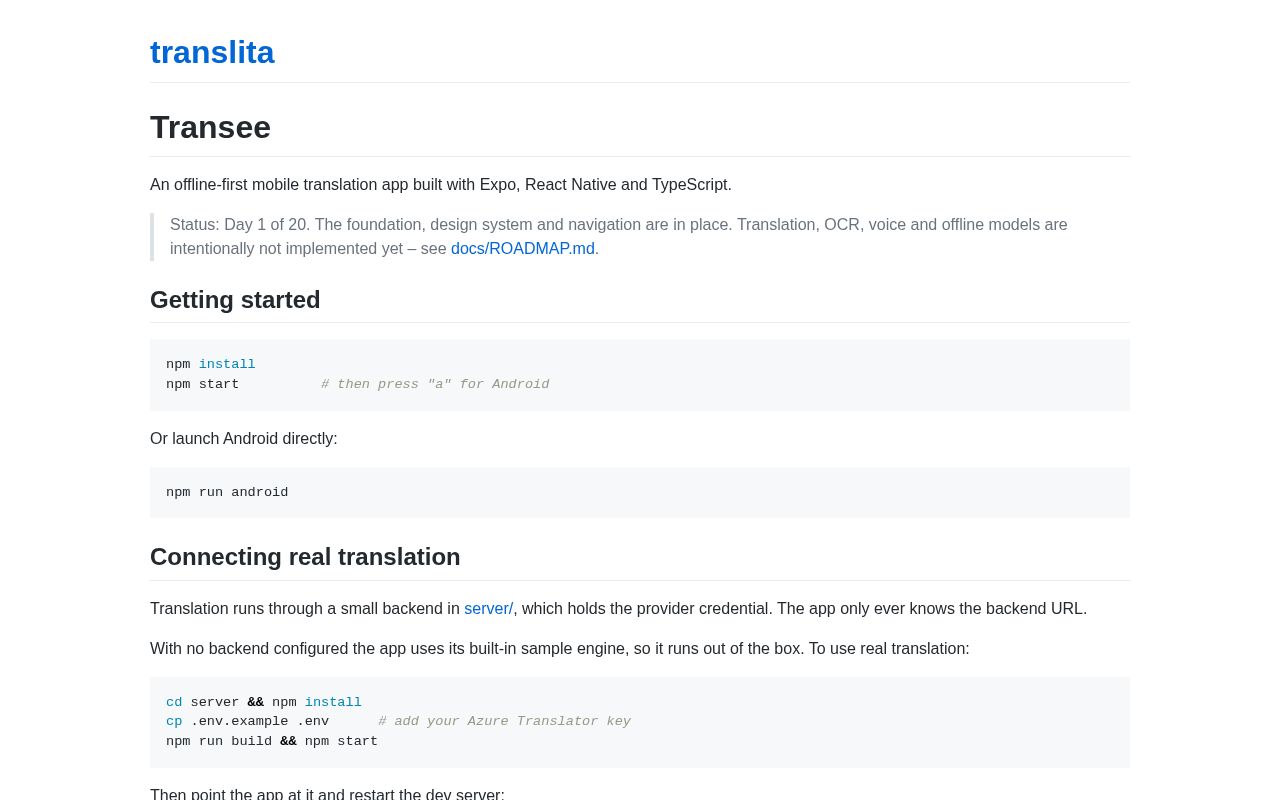Click the Transee heading
The image size is (1280, 800).
210,127
